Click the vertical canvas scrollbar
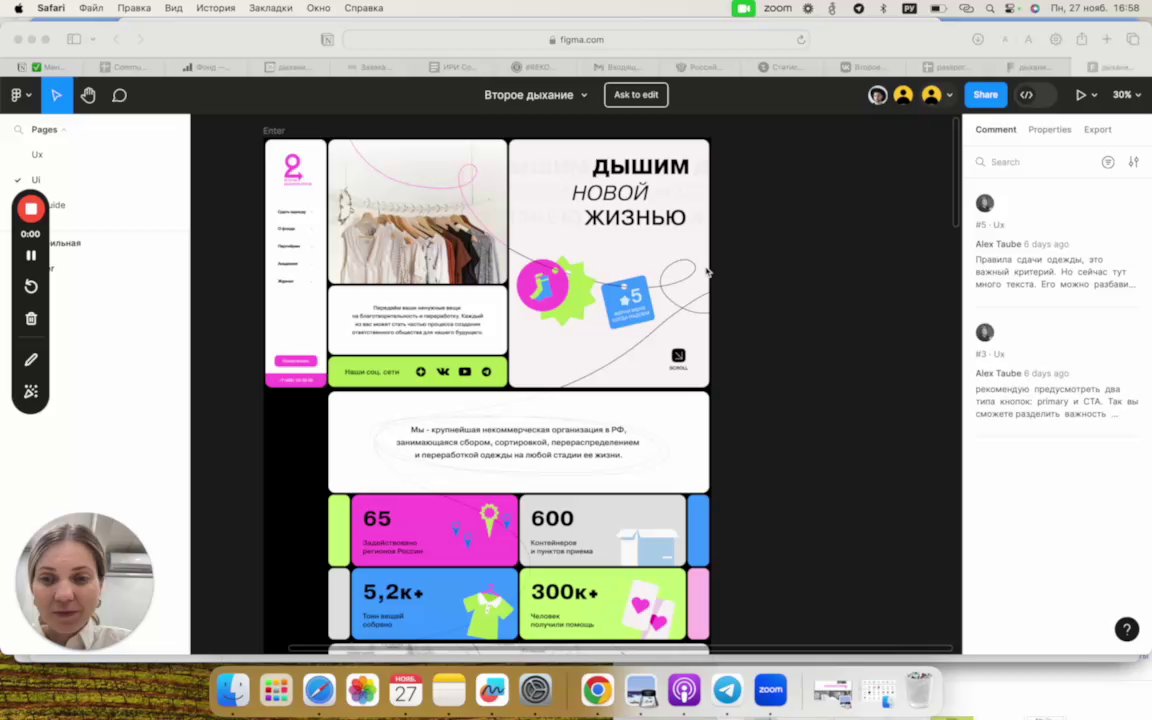Image resolution: width=1152 pixels, height=720 pixels. coord(956,173)
